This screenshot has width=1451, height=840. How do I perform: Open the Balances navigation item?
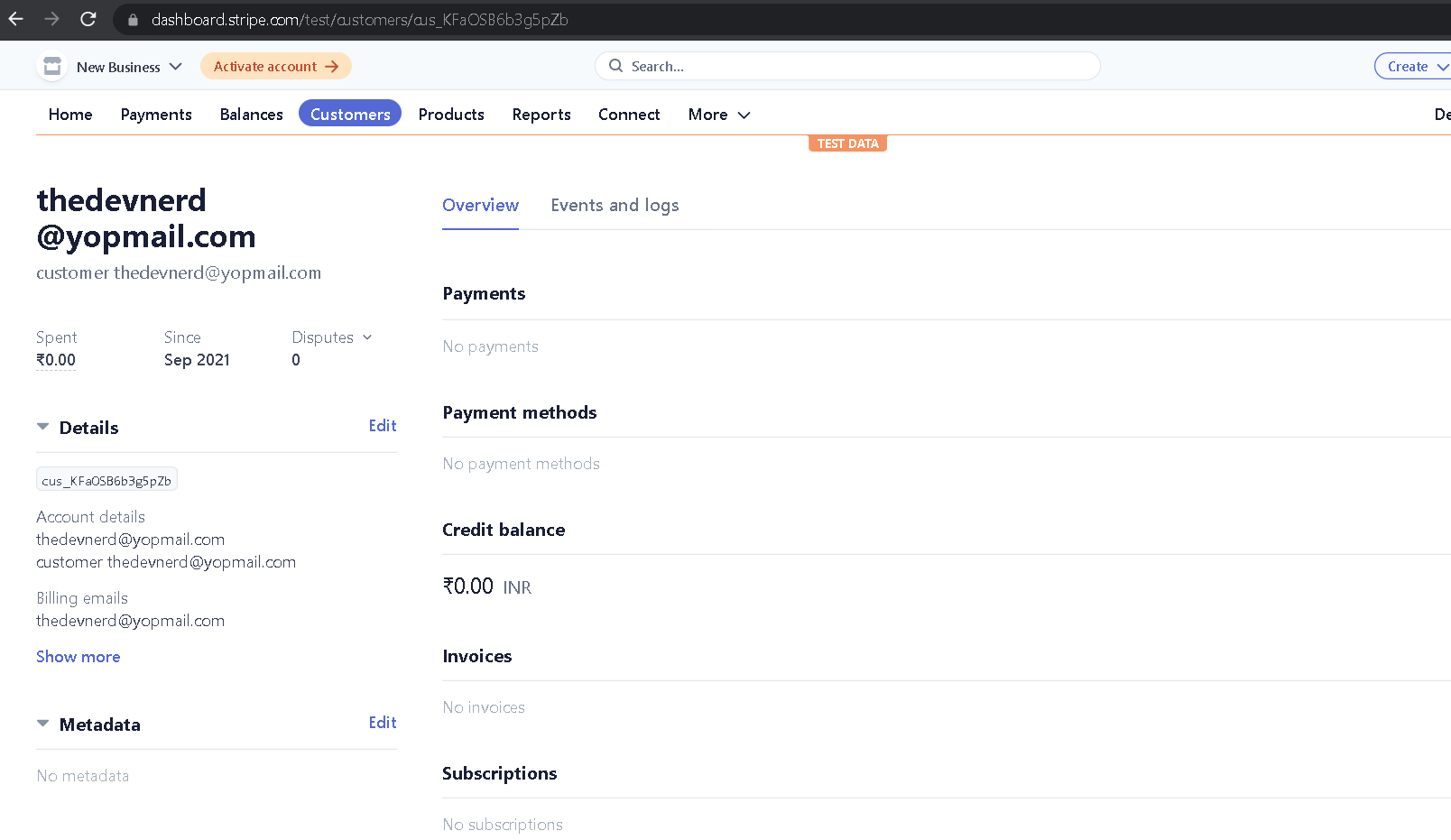click(252, 115)
